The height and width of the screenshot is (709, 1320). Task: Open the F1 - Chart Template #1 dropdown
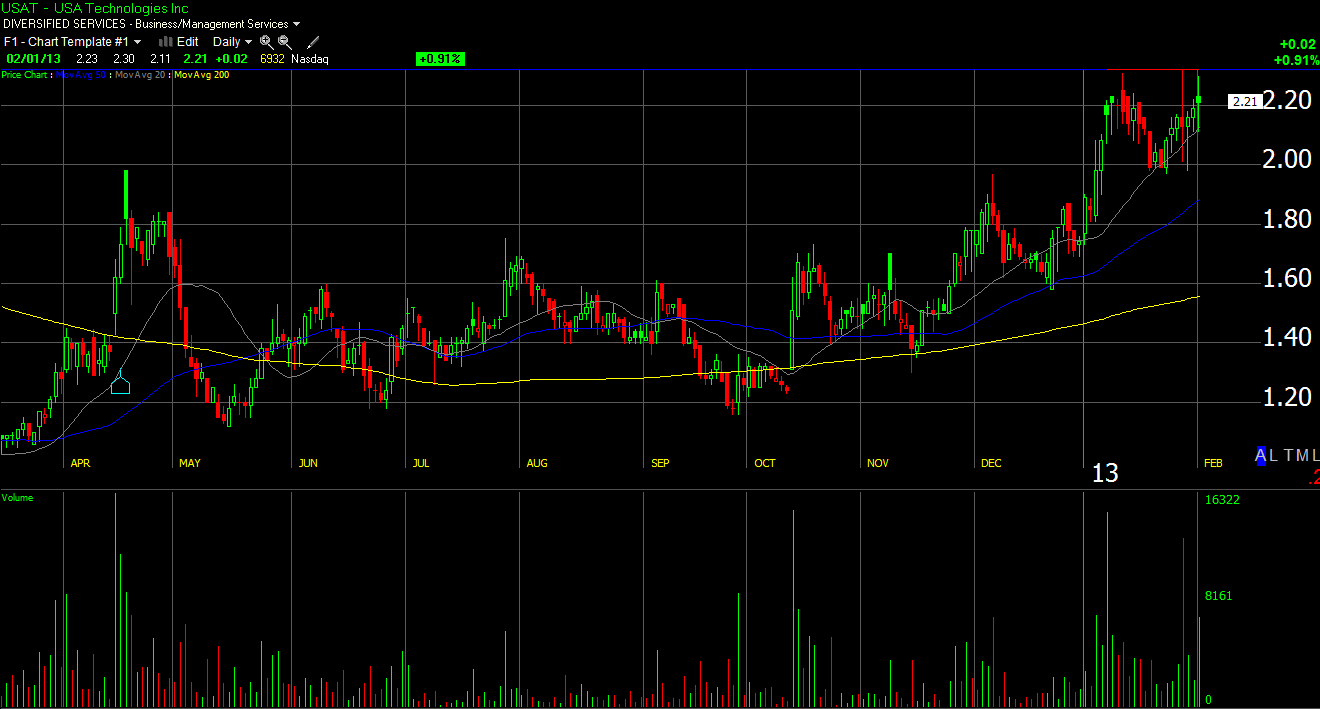(x=137, y=42)
